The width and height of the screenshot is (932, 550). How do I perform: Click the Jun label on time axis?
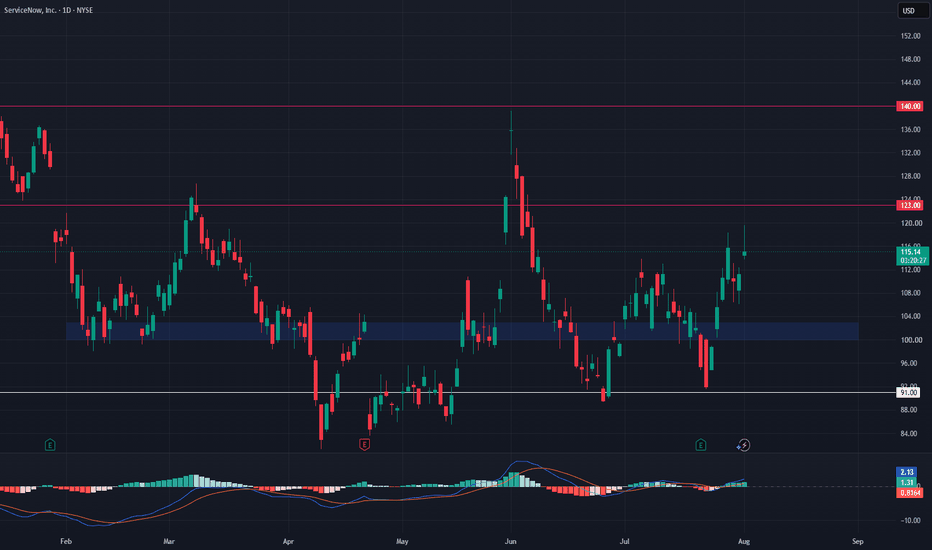click(510, 541)
